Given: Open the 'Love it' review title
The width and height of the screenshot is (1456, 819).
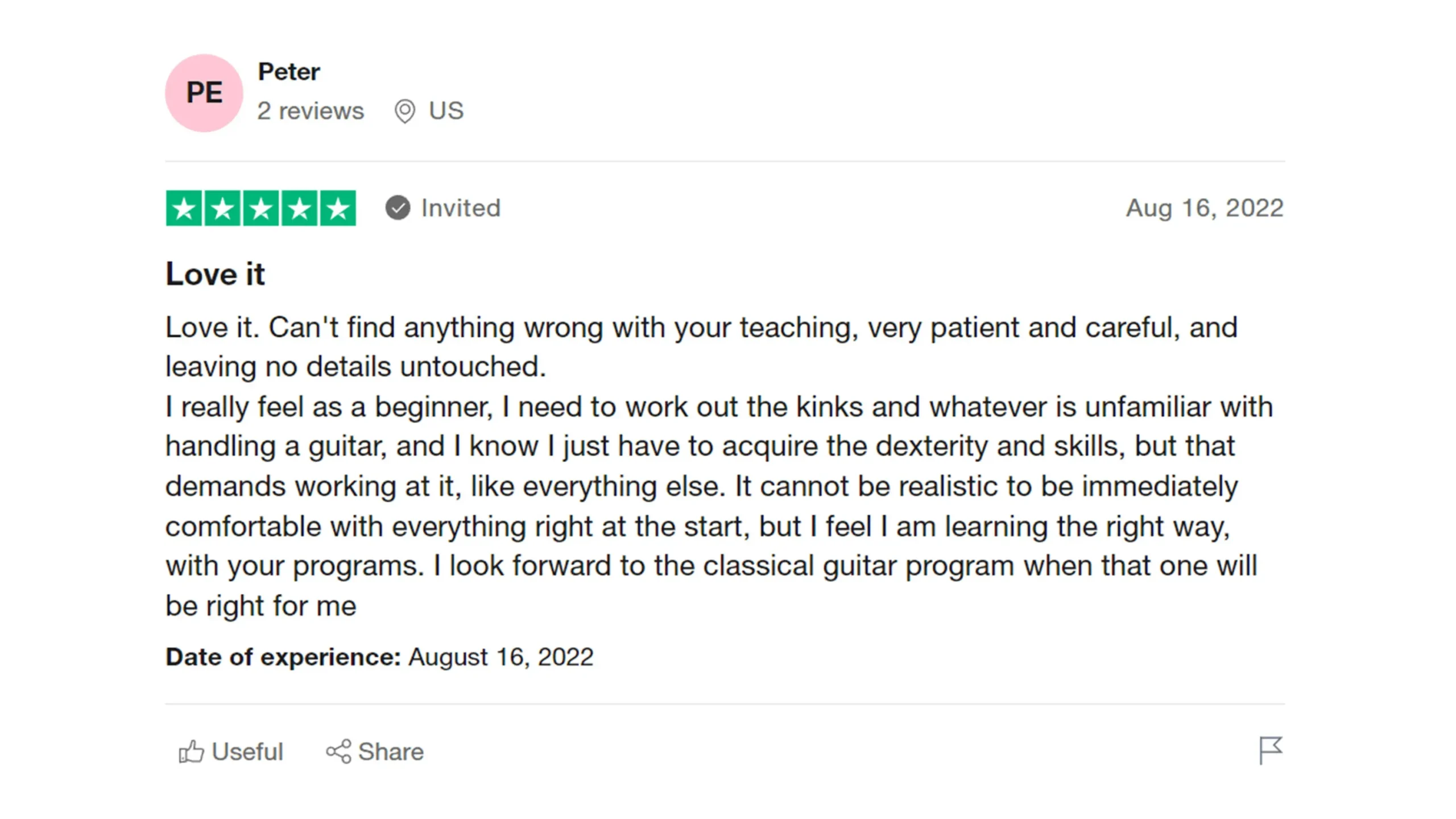Looking at the screenshot, I should [215, 274].
